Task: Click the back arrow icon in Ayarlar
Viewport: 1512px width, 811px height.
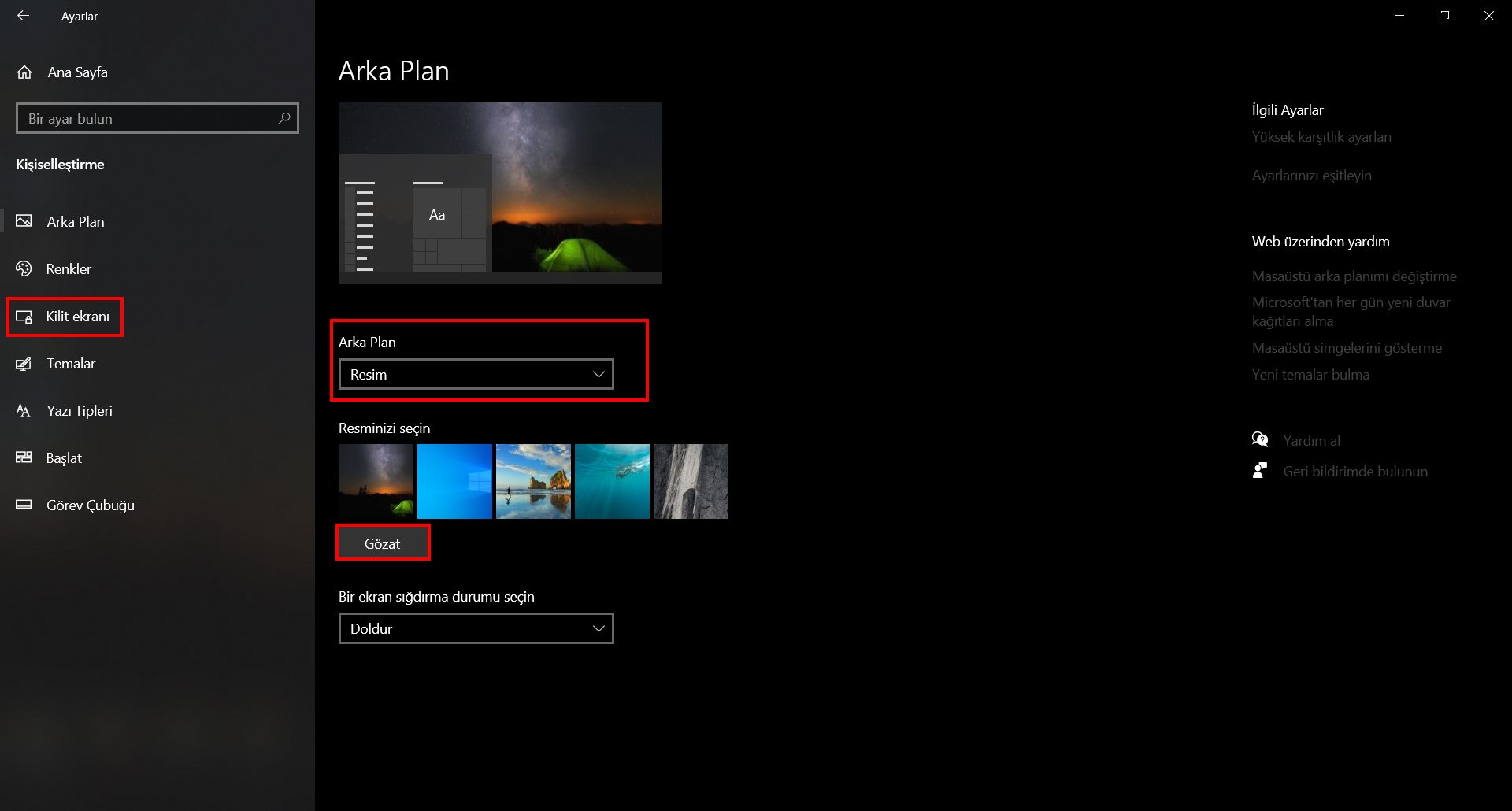Action: click(24, 16)
